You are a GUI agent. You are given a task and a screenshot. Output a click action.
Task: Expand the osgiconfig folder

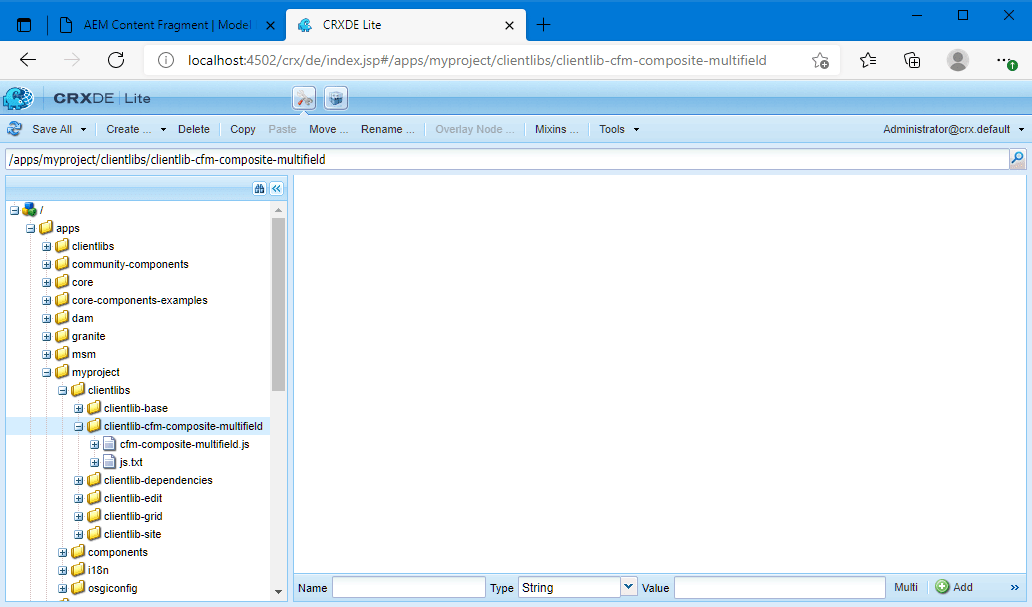pyautogui.click(x=63, y=589)
